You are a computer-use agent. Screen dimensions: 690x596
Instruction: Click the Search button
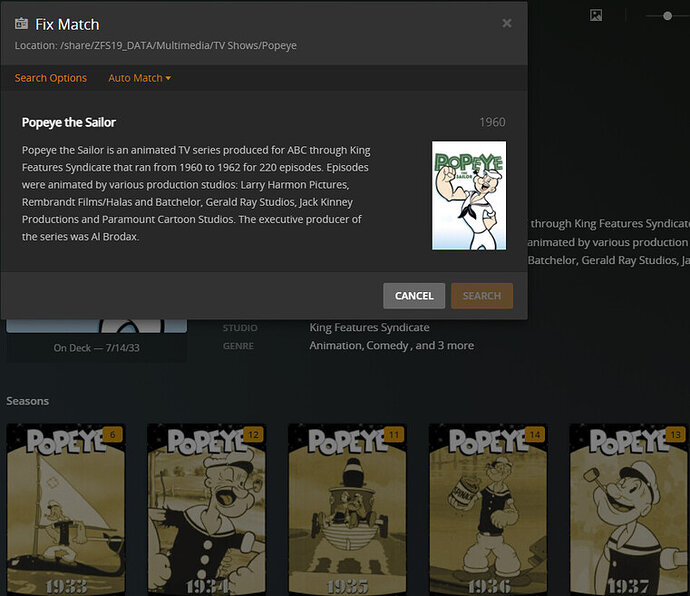(482, 296)
